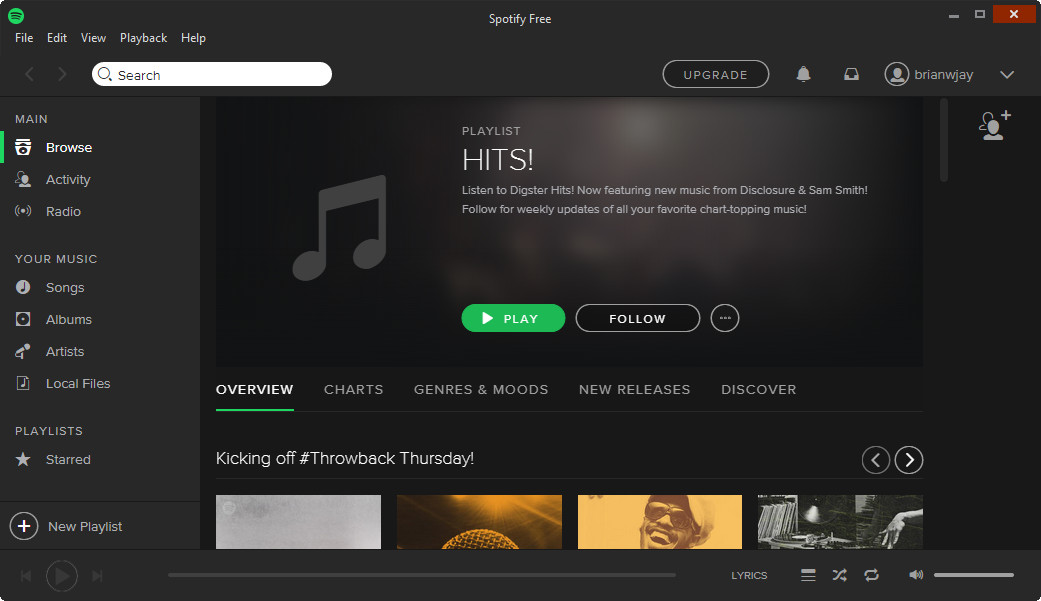
Task: Open the inbox tray icon
Action: (x=851, y=74)
